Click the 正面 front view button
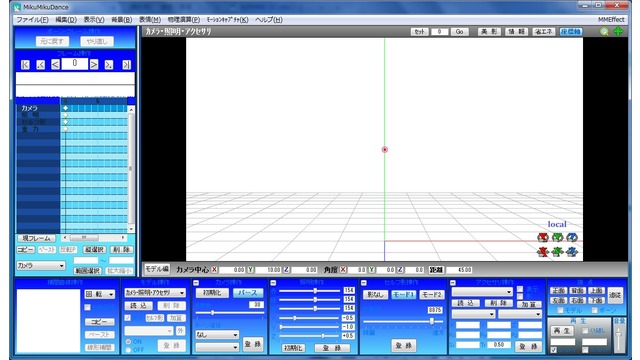Screen dimensions: 640x360 [x=558, y=291]
